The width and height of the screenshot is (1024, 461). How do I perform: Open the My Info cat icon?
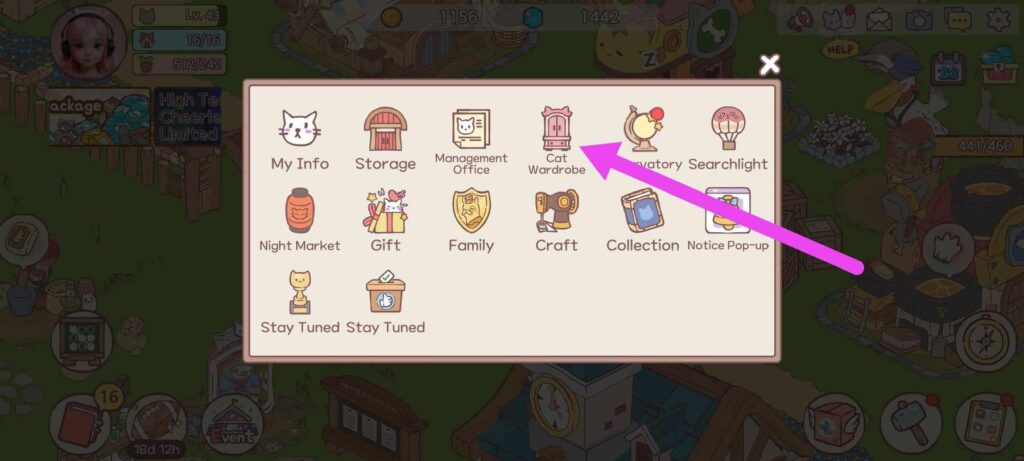coord(300,129)
